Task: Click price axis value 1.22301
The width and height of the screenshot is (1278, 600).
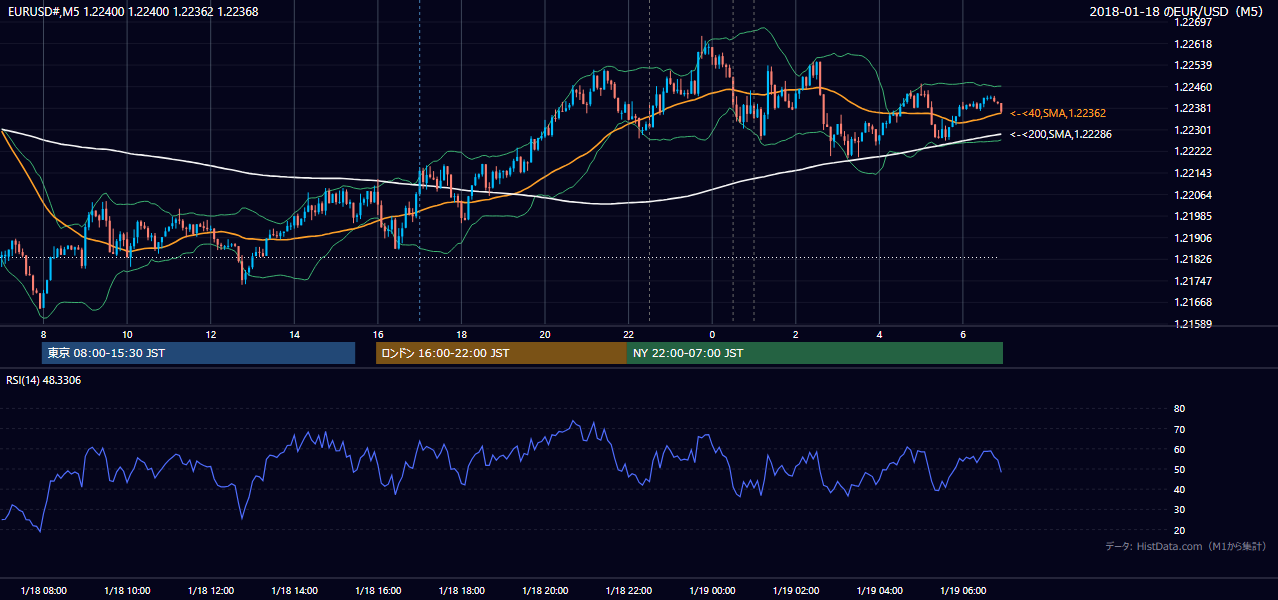Action: [x=1194, y=130]
